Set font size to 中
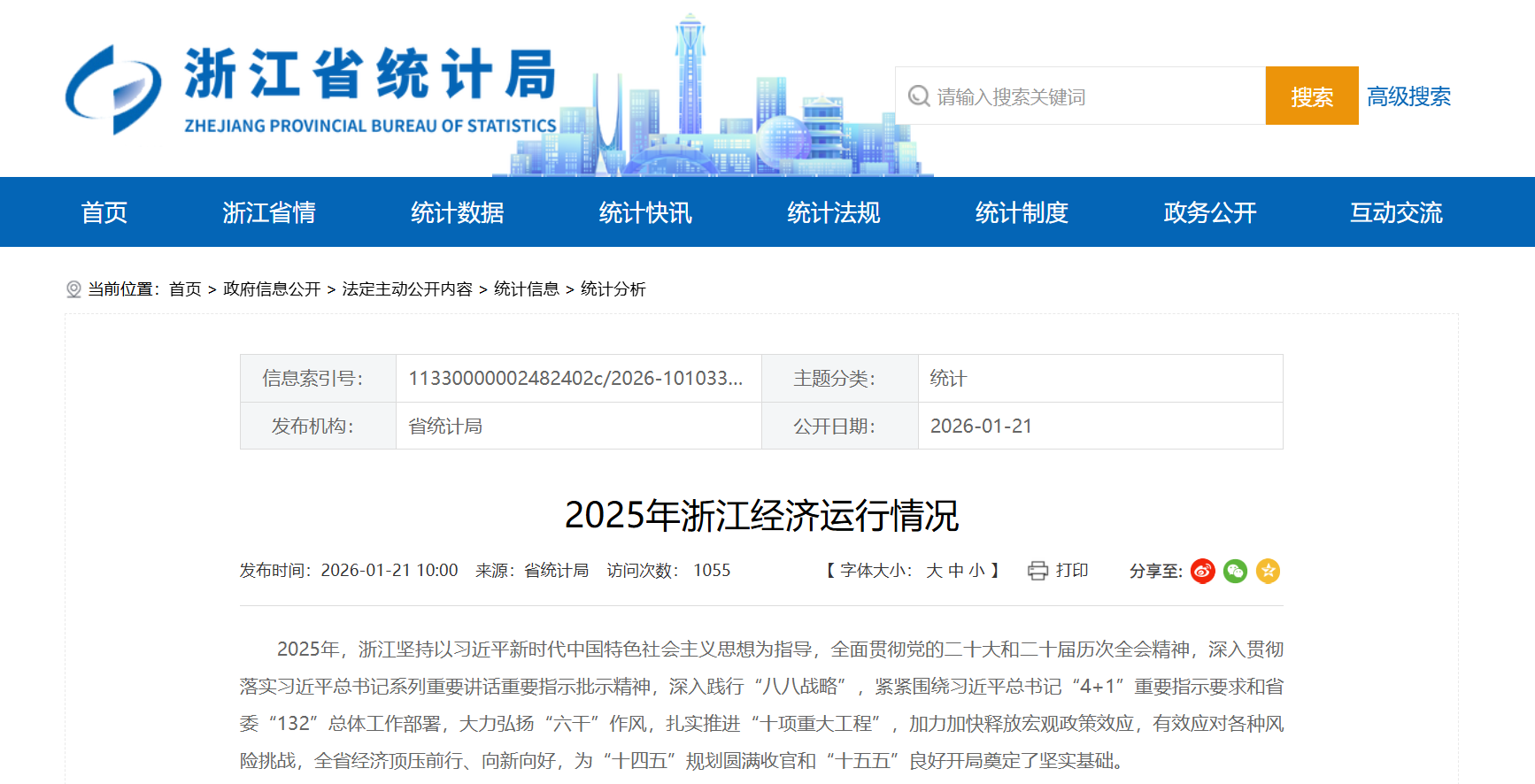This screenshot has width=1535, height=784. pyautogui.click(x=956, y=571)
